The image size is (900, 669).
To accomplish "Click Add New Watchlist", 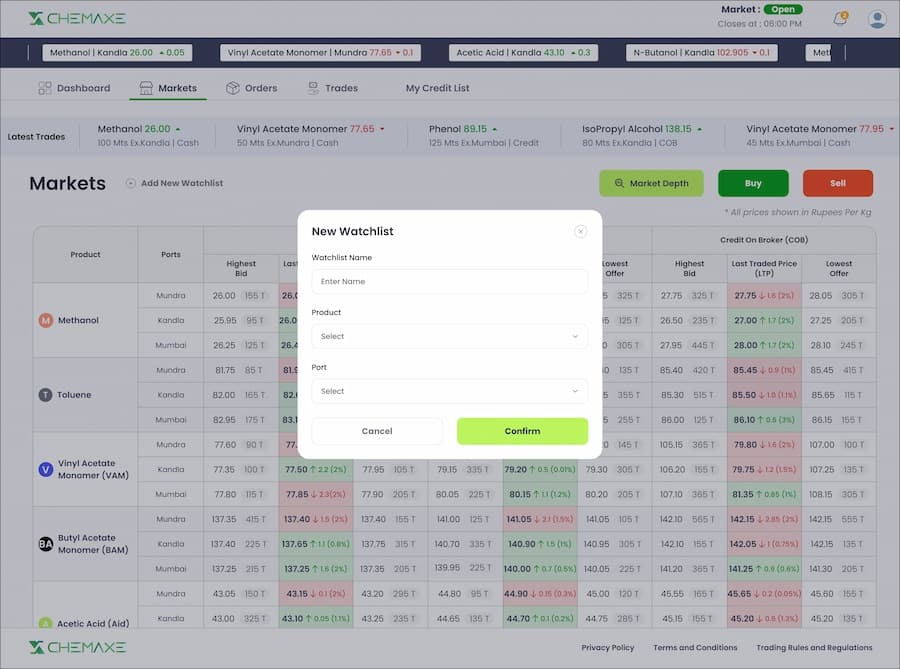I will [x=174, y=183].
